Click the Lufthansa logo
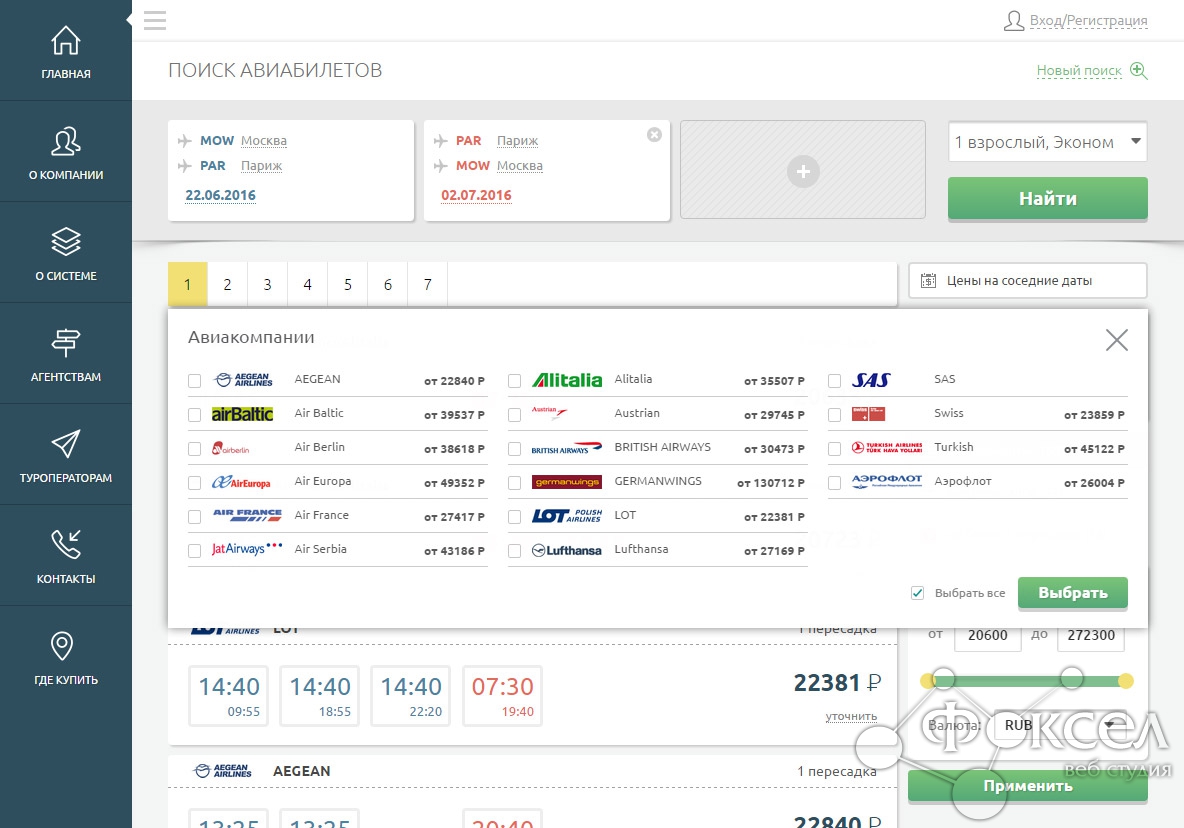This screenshot has width=1184, height=828. point(566,550)
